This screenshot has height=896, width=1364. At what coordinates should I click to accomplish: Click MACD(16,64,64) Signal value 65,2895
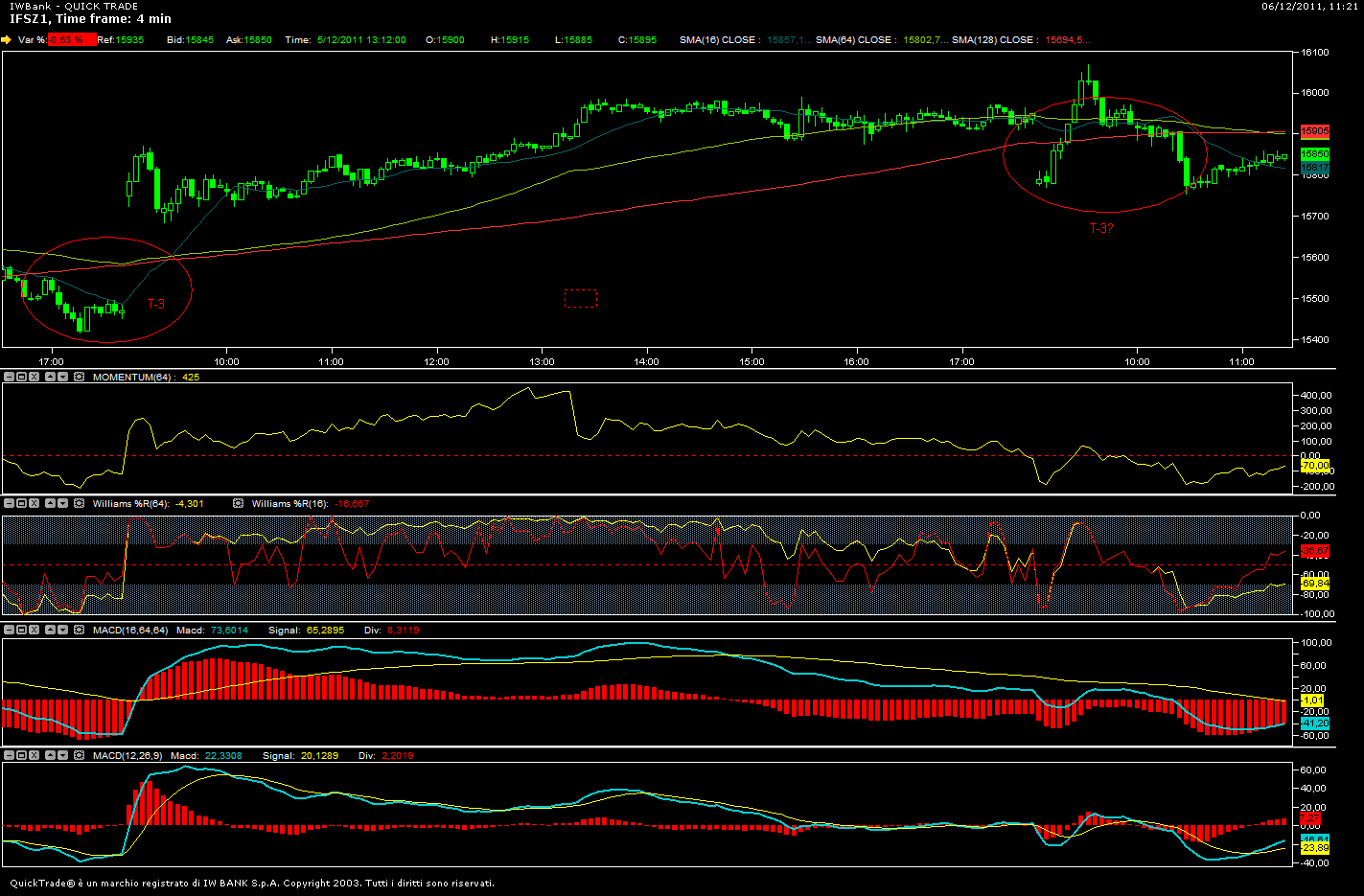(x=325, y=630)
